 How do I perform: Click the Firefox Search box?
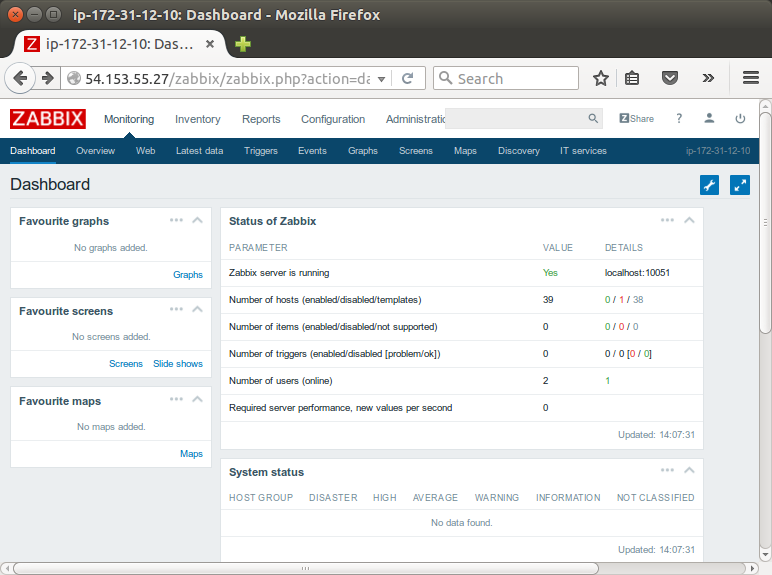(x=506, y=78)
